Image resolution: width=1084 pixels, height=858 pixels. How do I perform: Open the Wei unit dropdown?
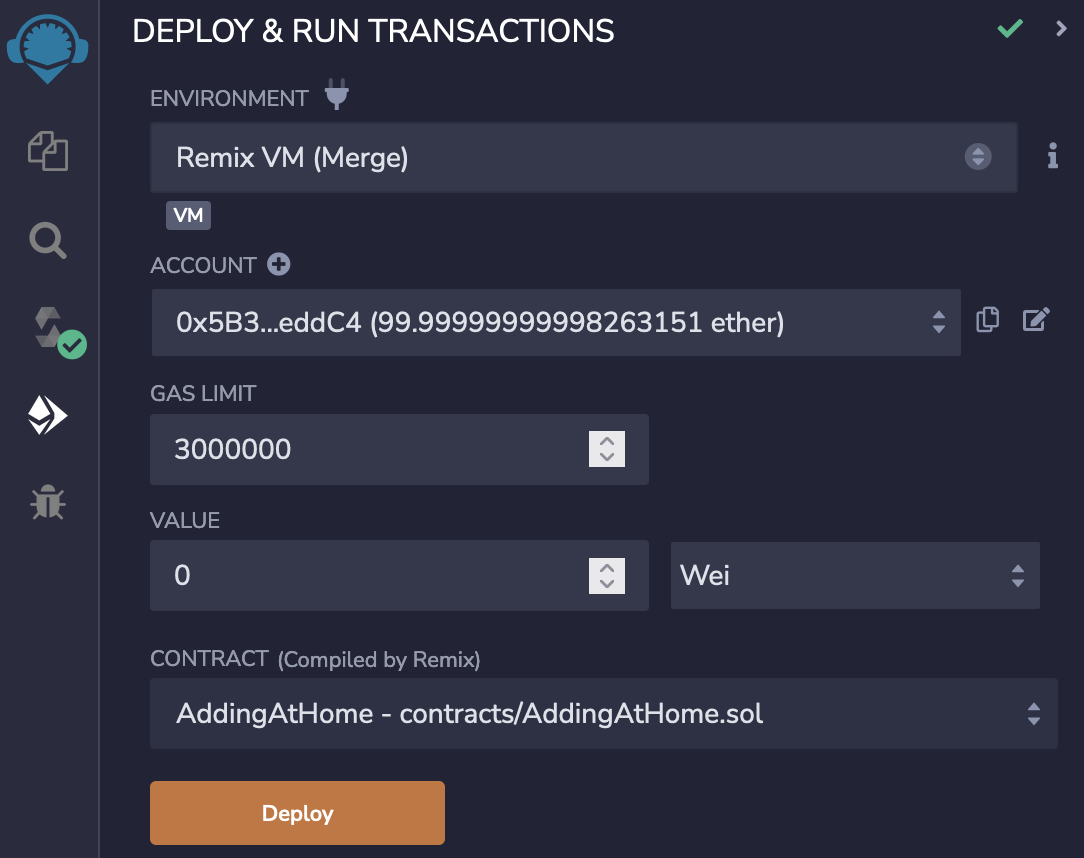(x=855, y=575)
